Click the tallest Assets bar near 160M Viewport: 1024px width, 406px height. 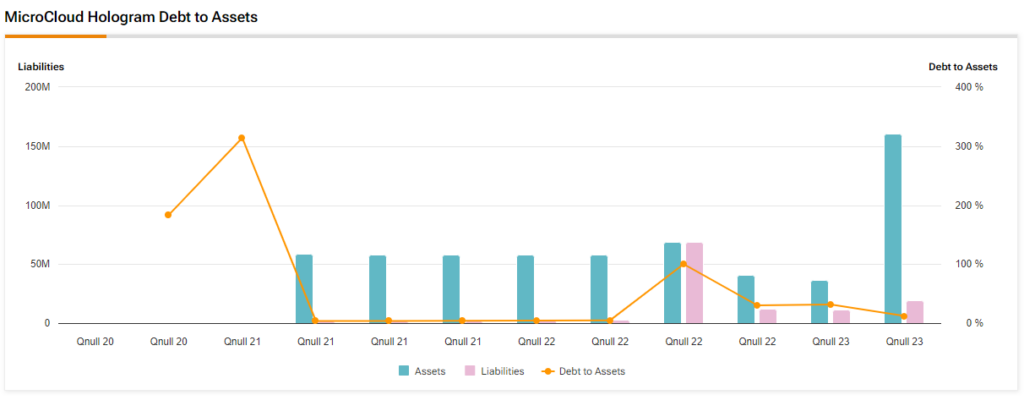tap(893, 229)
